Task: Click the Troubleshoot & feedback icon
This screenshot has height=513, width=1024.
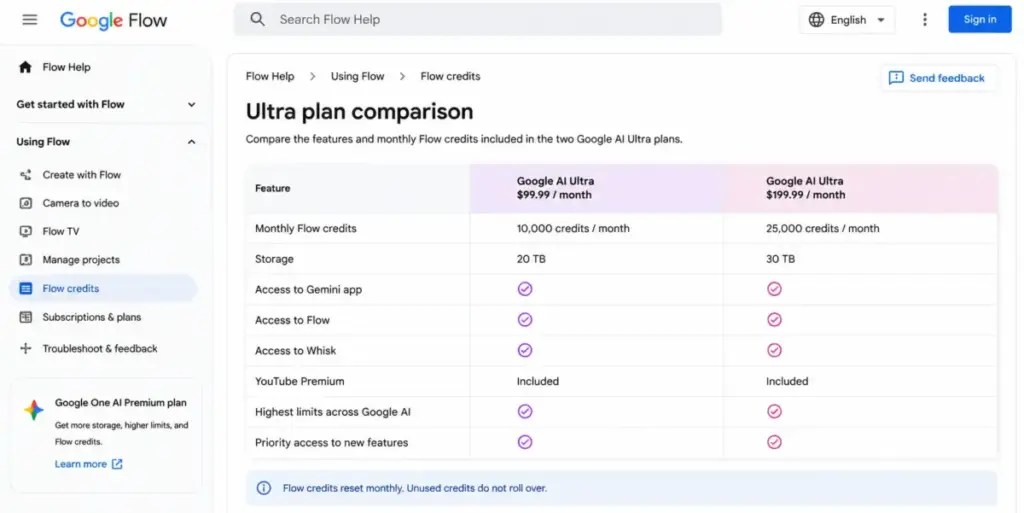Action: coord(25,349)
